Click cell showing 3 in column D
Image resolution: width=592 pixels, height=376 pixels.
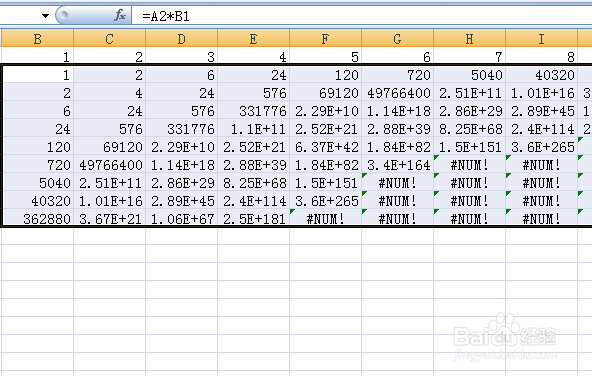(182, 57)
